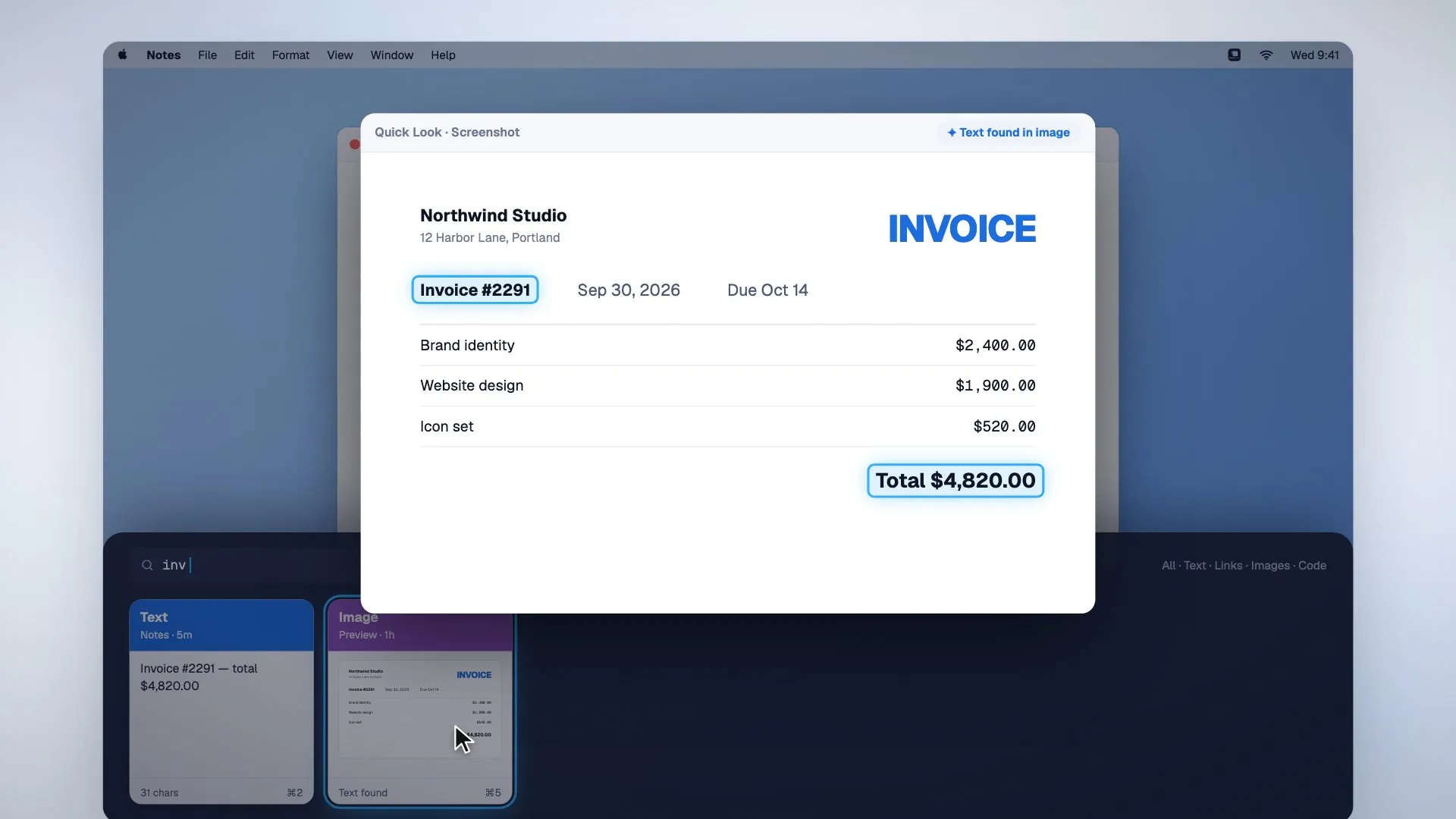The image size is (1456, 819).
Task: Click the $2,400.00 amount
Action: [995, 345]
